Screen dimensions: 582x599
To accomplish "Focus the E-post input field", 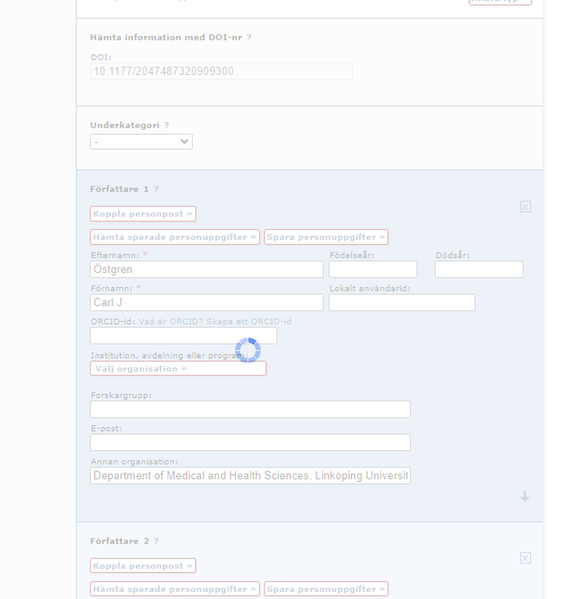I will click(250, 442).
